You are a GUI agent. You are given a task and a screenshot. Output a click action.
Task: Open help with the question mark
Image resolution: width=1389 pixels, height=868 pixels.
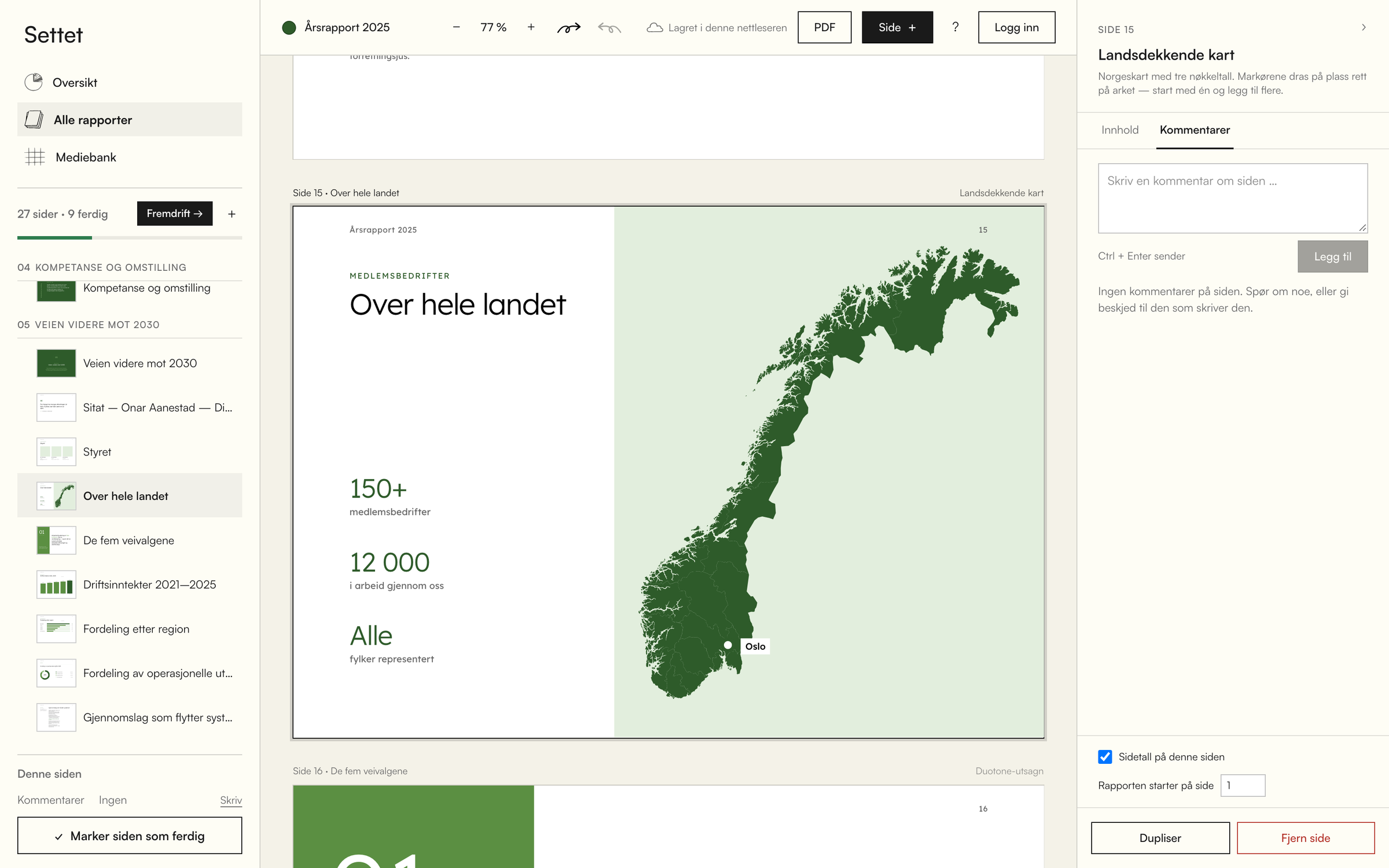[x=956, y=27]
